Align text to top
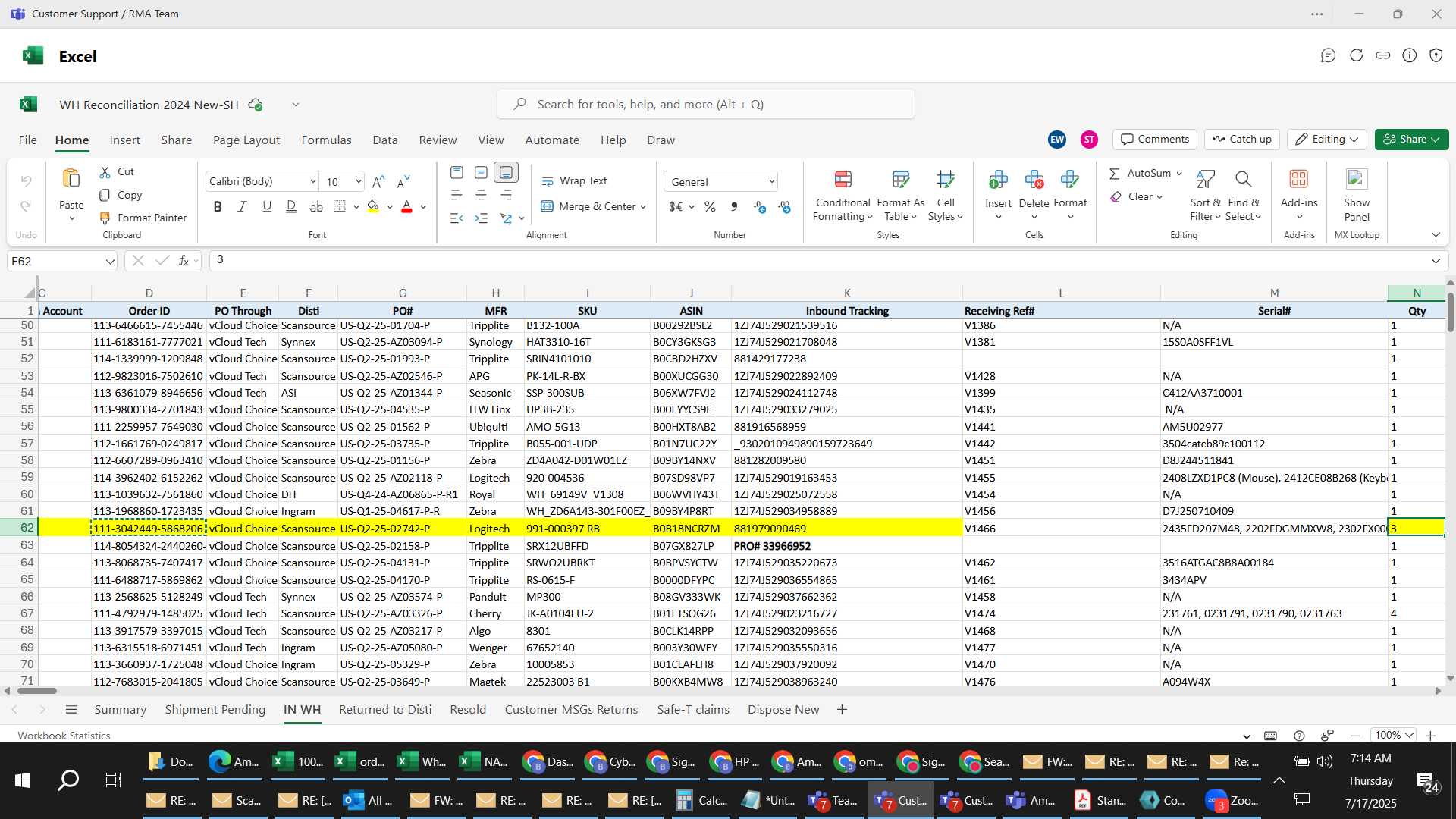This screenshot has width=1456, height=819. coord(457,172)
